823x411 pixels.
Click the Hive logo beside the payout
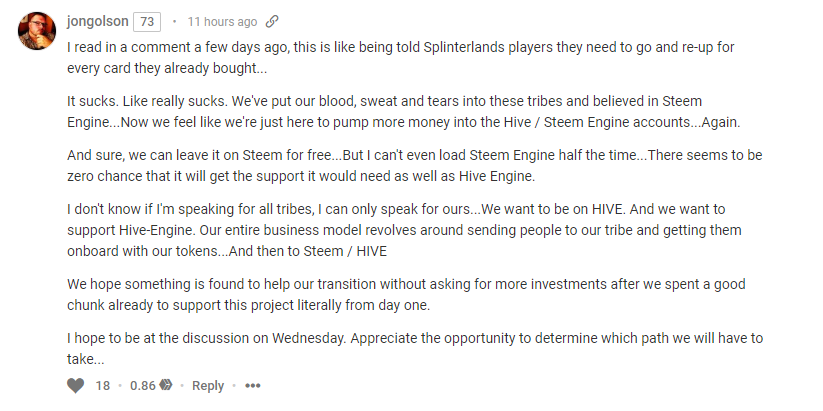(166, 386)
